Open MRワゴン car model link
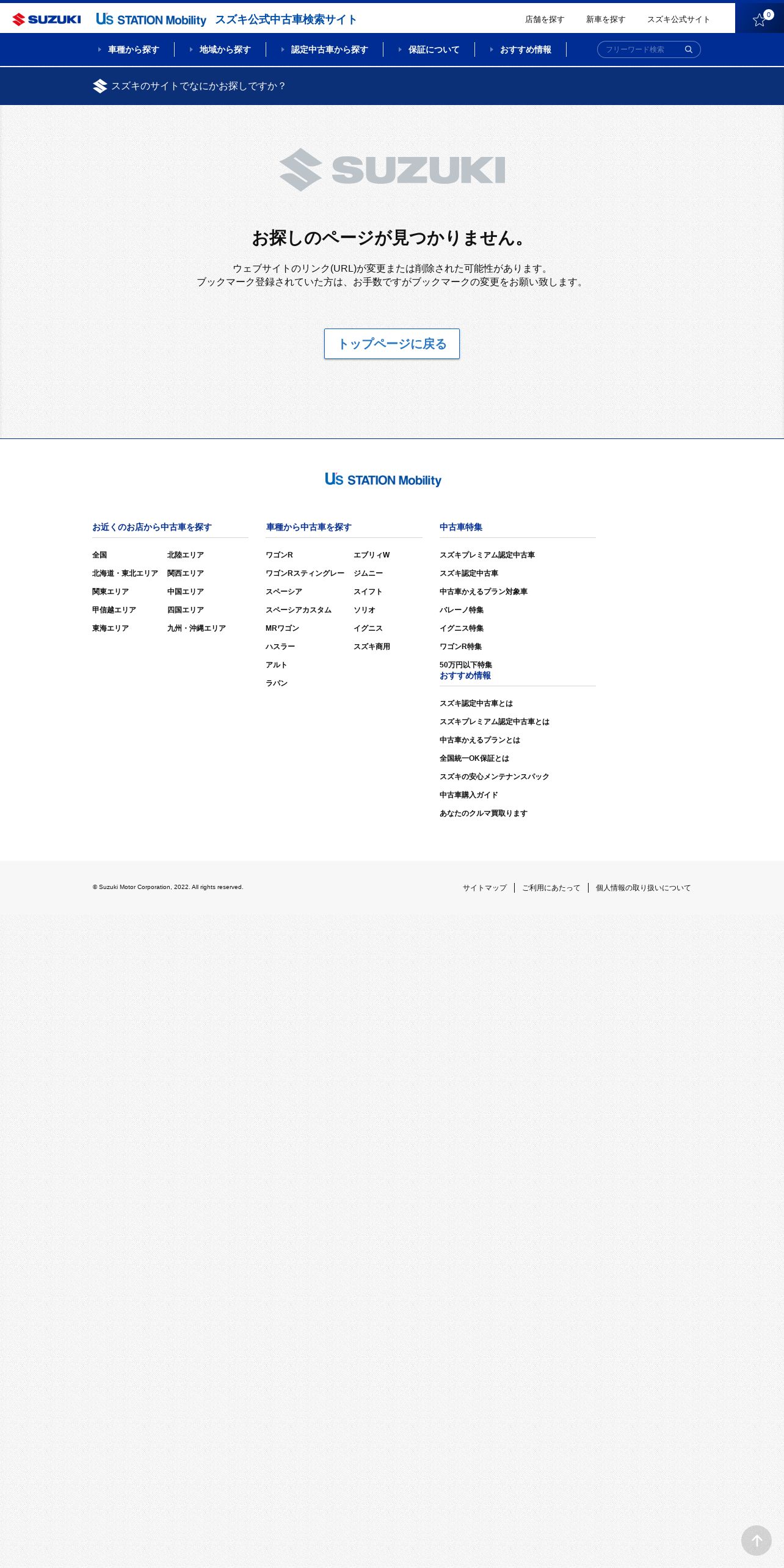This screenshot has width=784, height=1568. [x=282, y=628]
